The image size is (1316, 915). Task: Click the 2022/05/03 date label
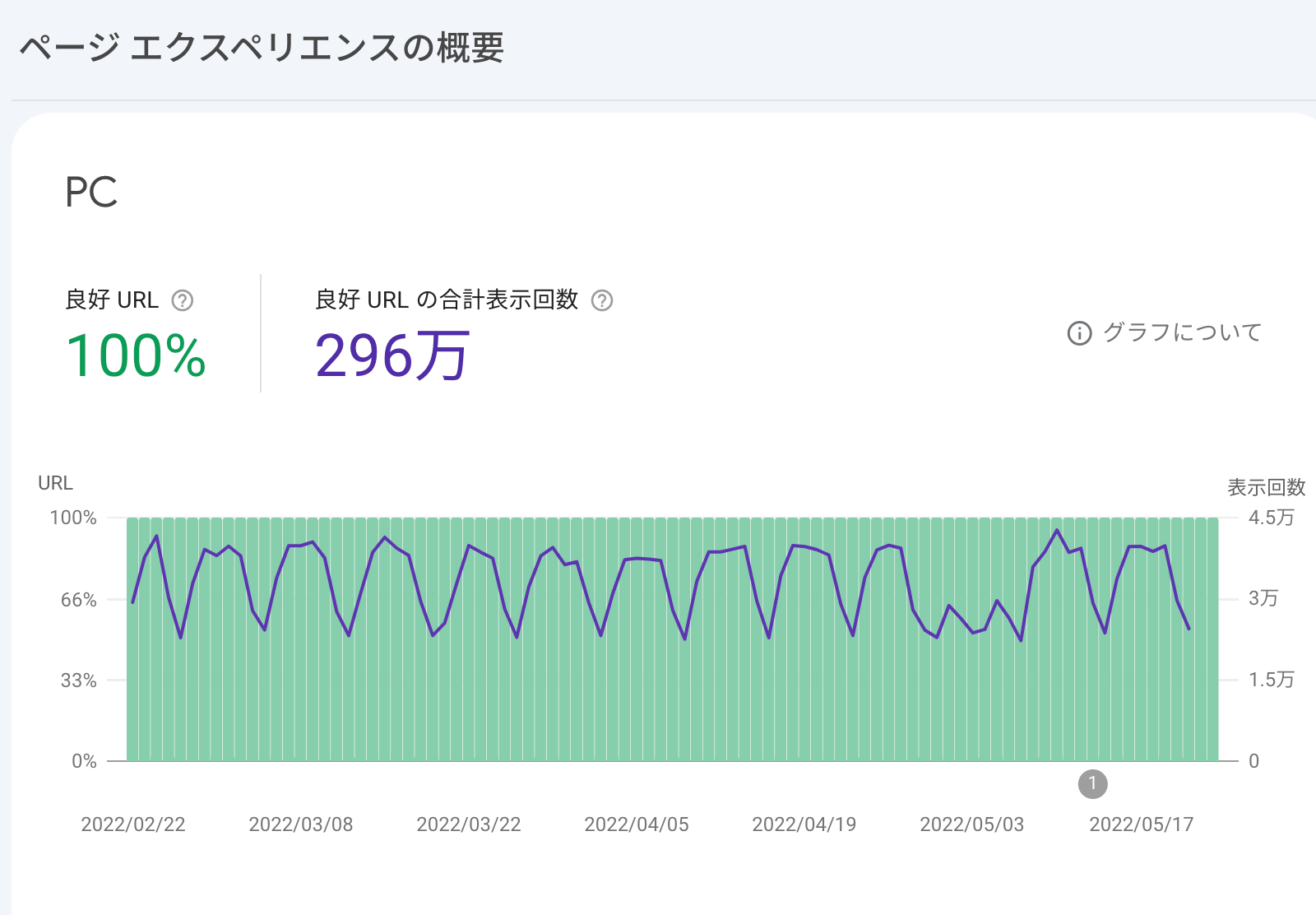click(972, 824)
